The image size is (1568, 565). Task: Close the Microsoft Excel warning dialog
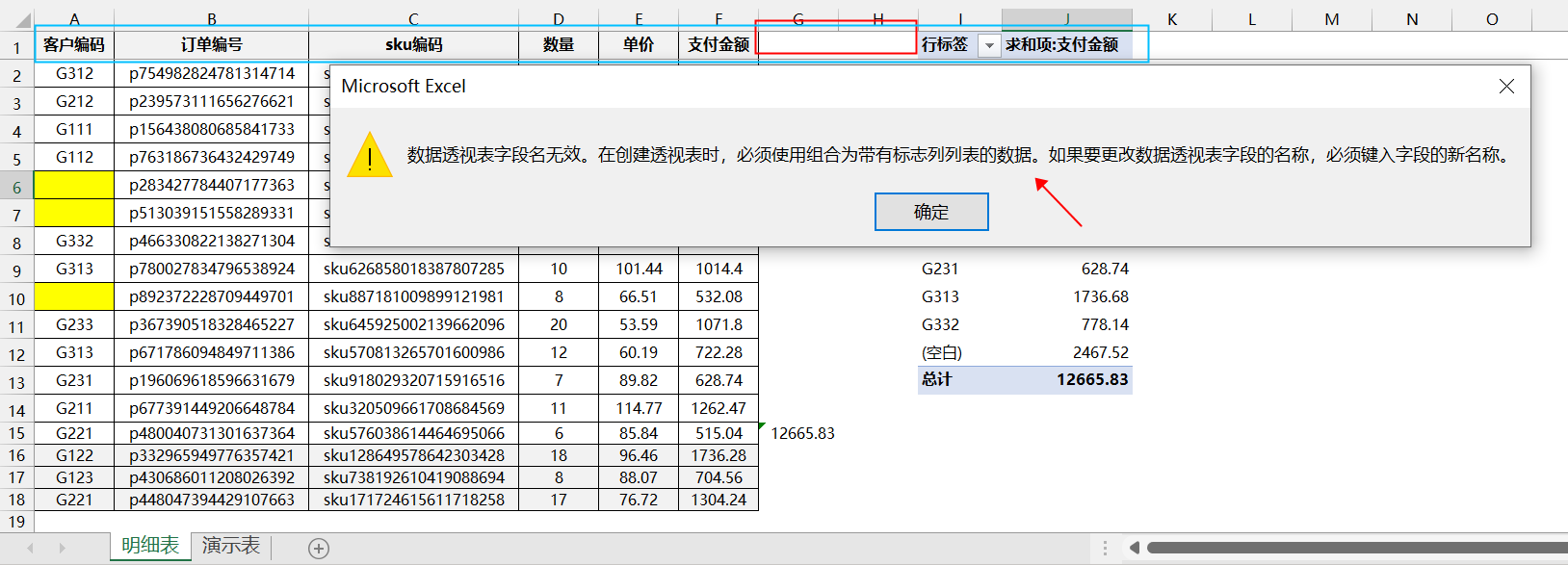pos(1506,87)
